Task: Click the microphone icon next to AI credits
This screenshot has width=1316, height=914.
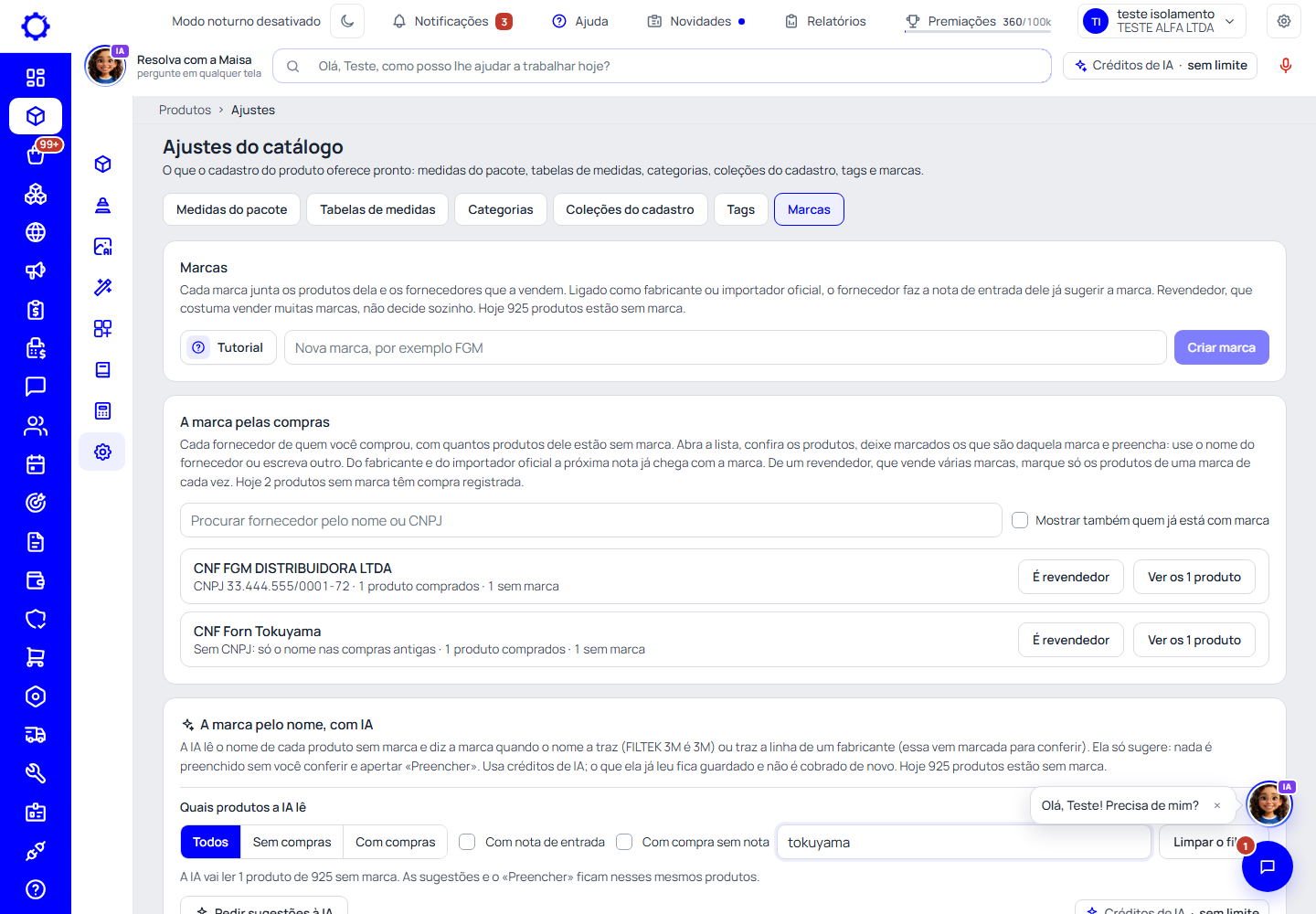Action: pos(1286,66)
